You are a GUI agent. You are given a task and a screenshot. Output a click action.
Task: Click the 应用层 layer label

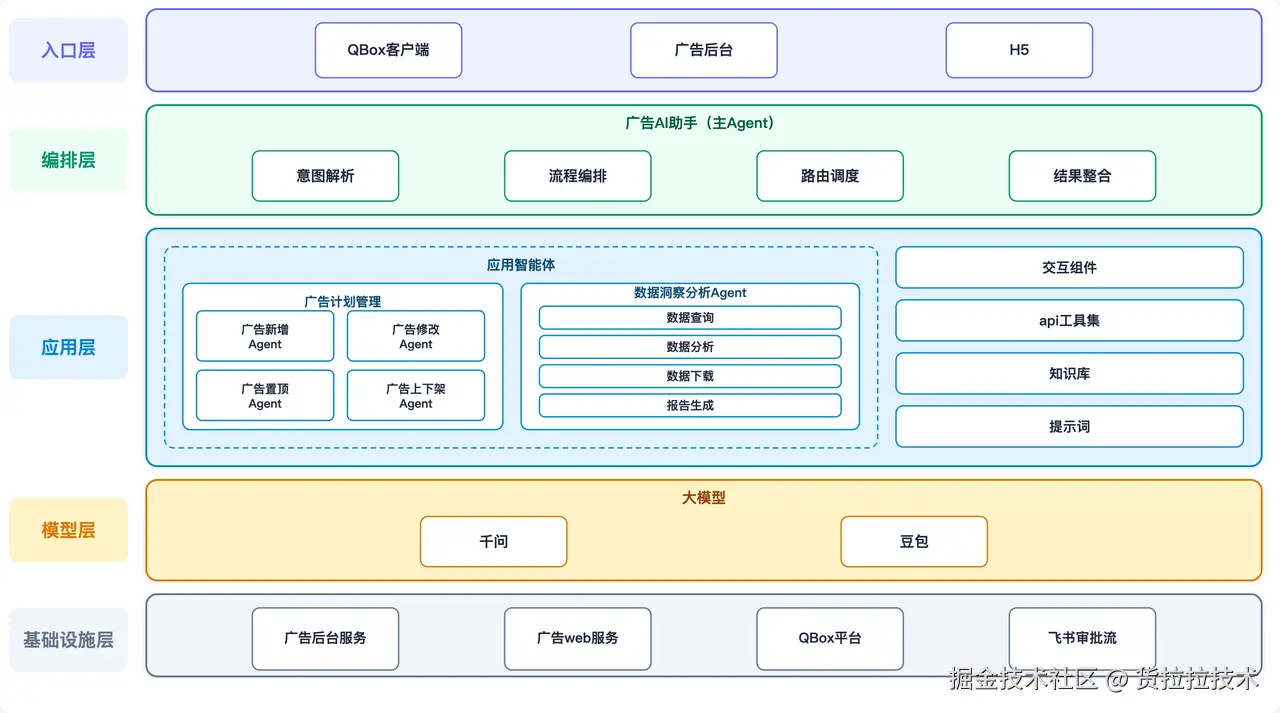(68, 348)
